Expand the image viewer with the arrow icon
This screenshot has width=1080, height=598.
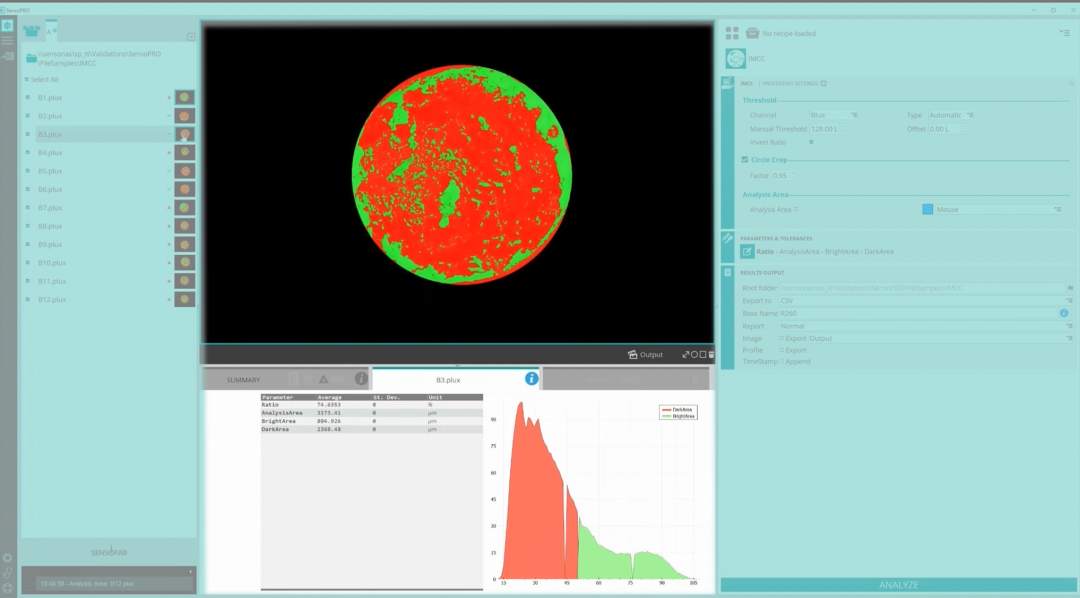tap(685, 355)
